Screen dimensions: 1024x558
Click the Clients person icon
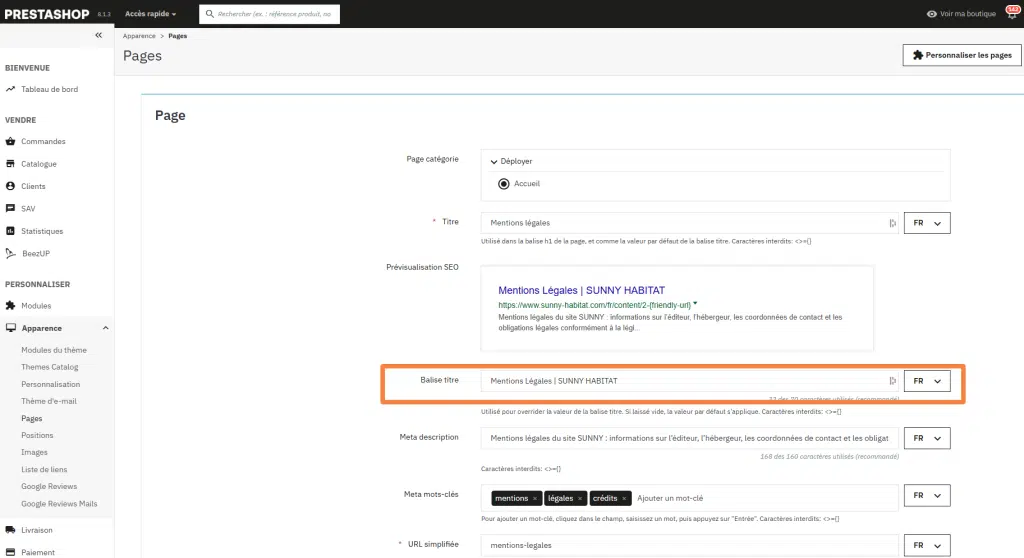click(10, 186)
